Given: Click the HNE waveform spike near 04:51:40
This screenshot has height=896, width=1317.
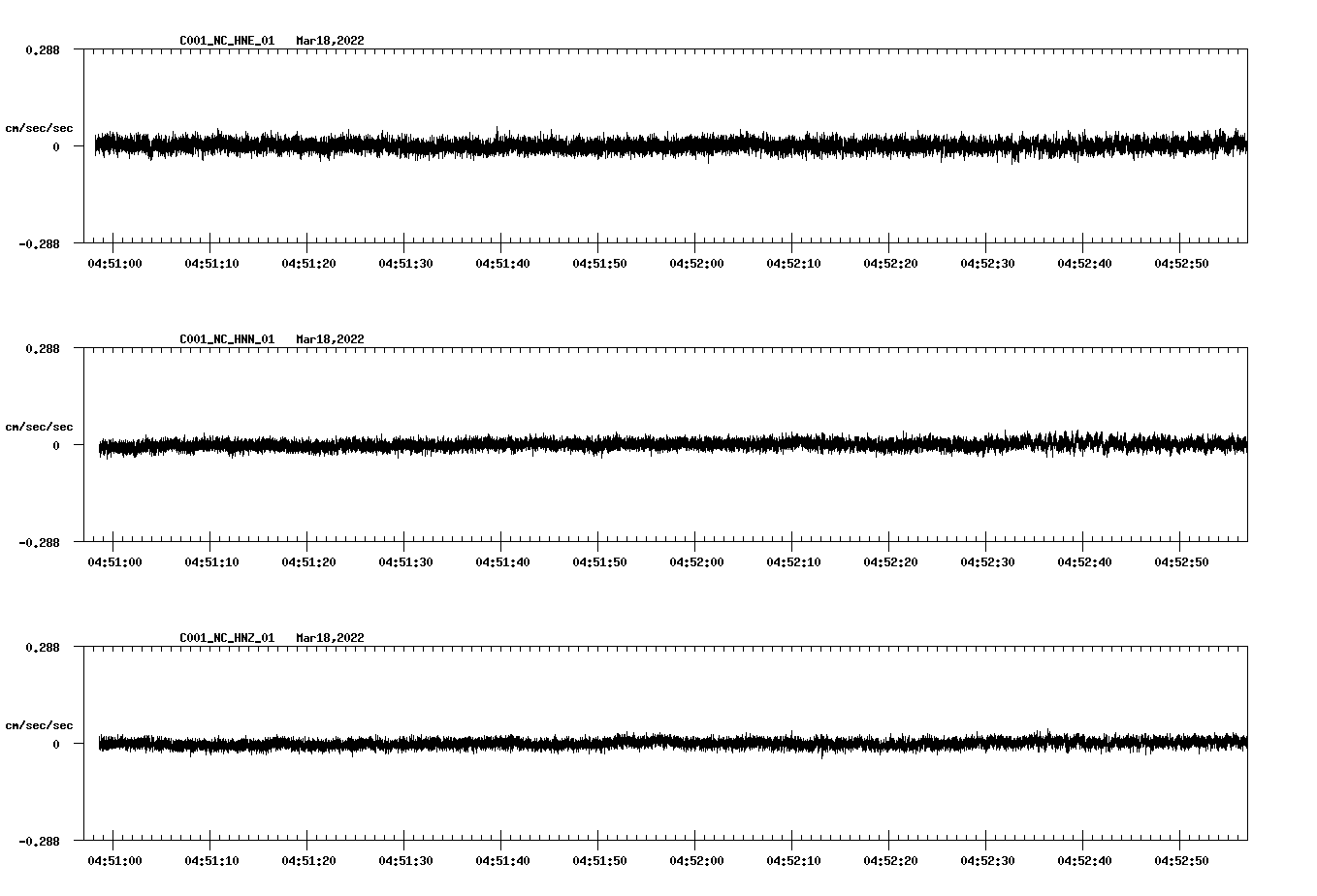Looking at the screenshot, I should point(498,132).
